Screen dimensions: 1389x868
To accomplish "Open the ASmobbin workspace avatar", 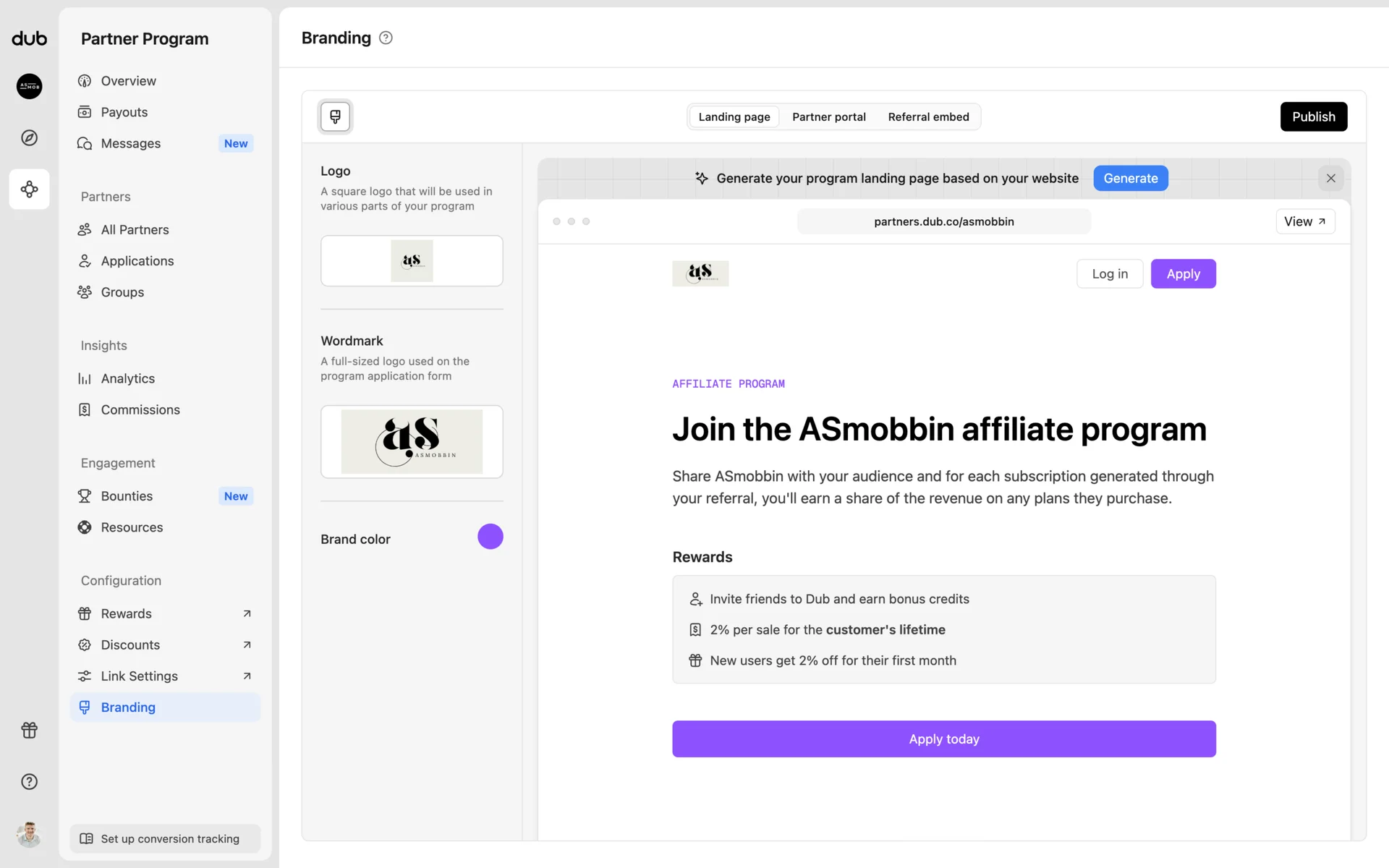I will click(x=29, y=86).
